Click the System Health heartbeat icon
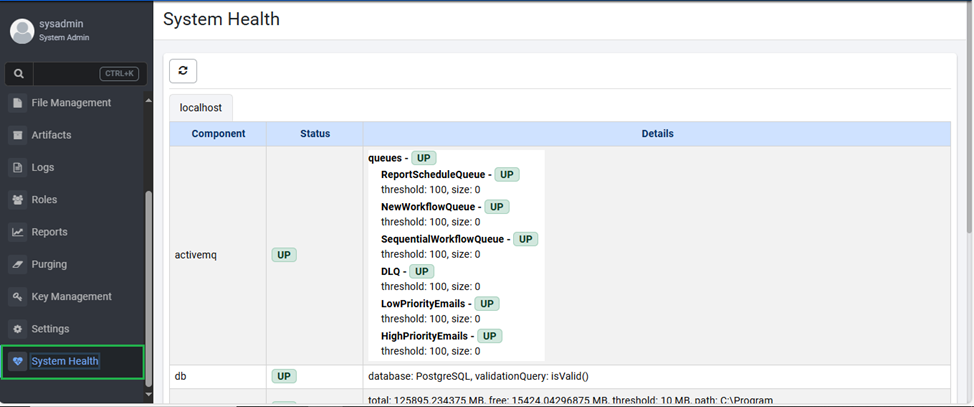 point(17,361)
